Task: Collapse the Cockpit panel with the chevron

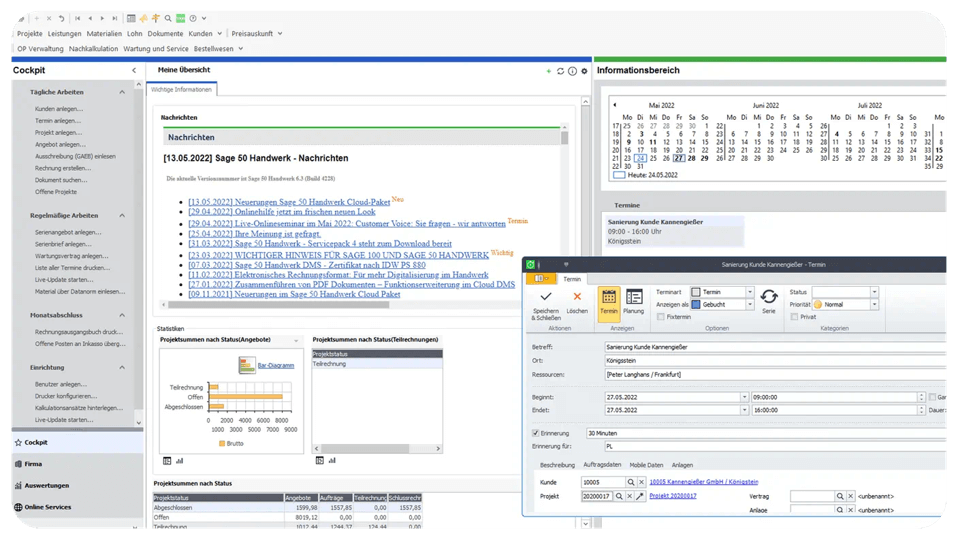Action: (134, 71)
